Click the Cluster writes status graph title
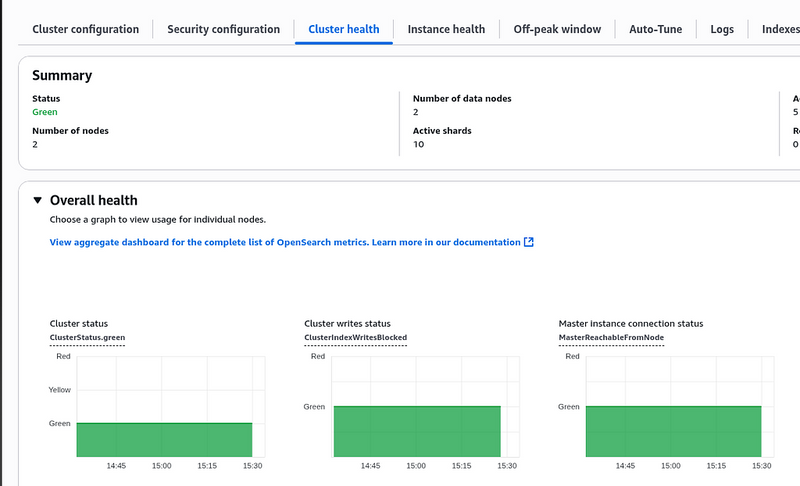 (x=347, y=323)
